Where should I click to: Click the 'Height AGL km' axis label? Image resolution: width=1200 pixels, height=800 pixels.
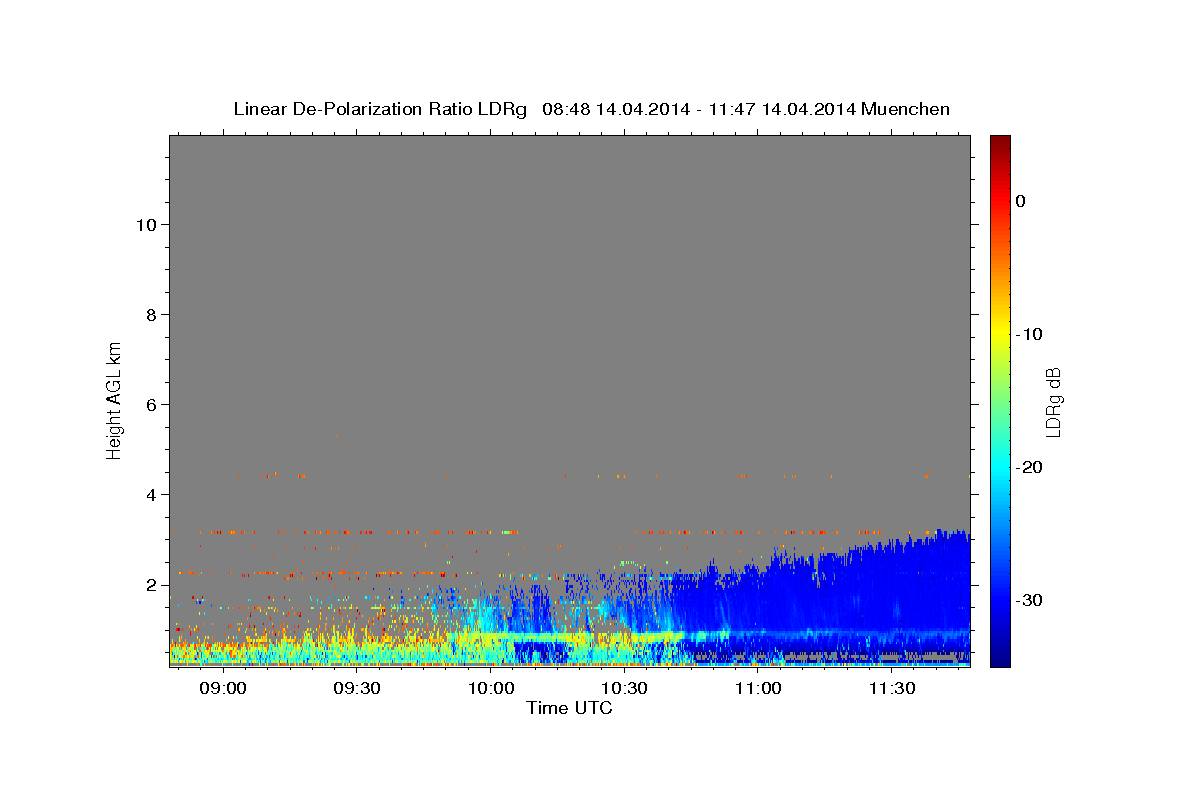(x=114, y=399)
